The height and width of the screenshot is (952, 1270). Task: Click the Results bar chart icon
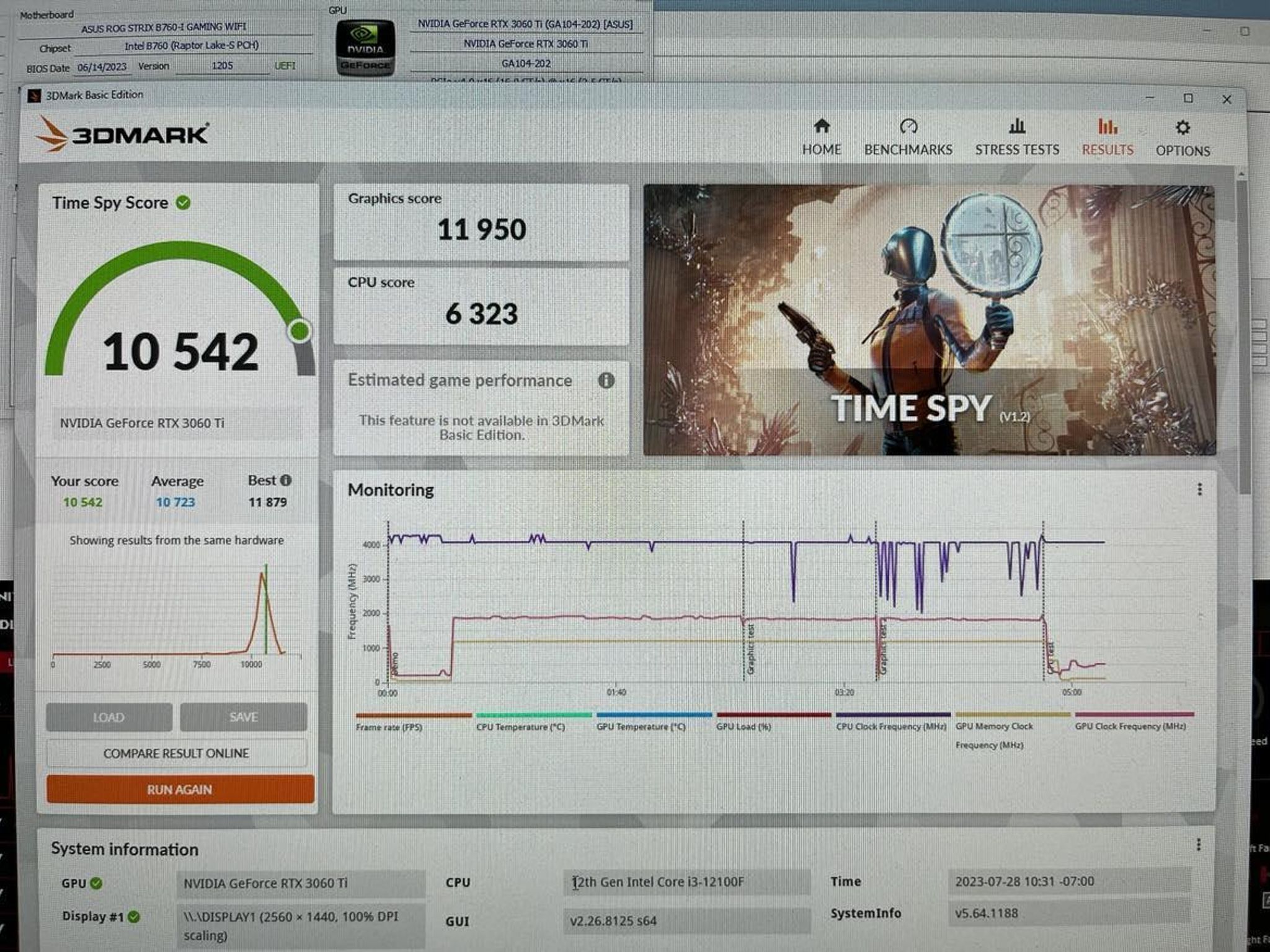click(x=1108, y=126)
